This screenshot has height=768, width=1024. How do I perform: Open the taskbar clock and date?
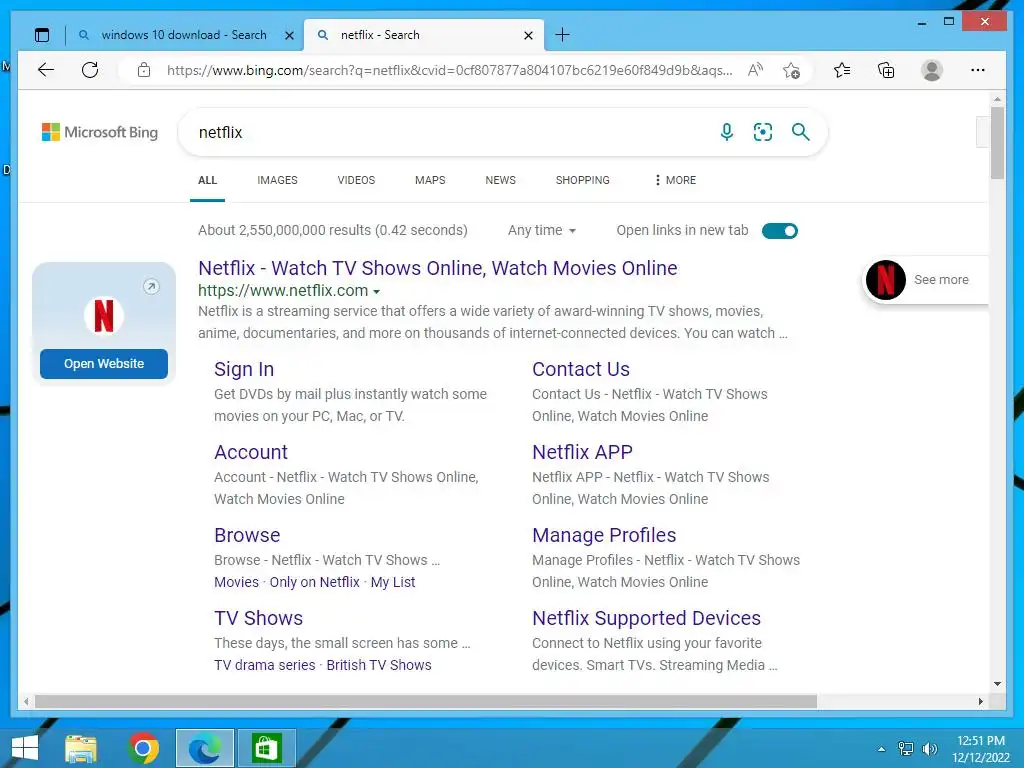click(981, 749)
